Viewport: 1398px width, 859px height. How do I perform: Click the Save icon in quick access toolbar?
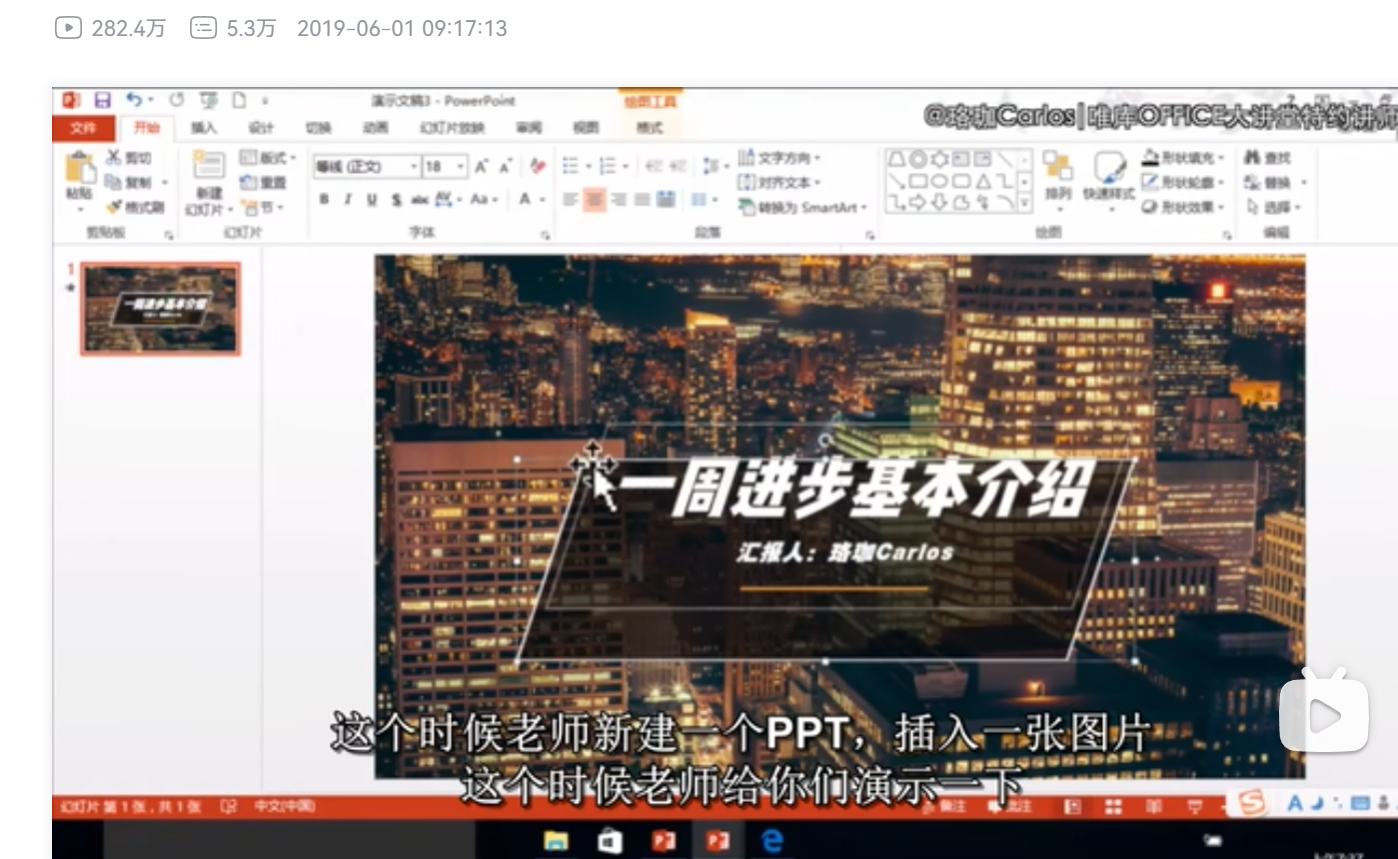point(102,100)
